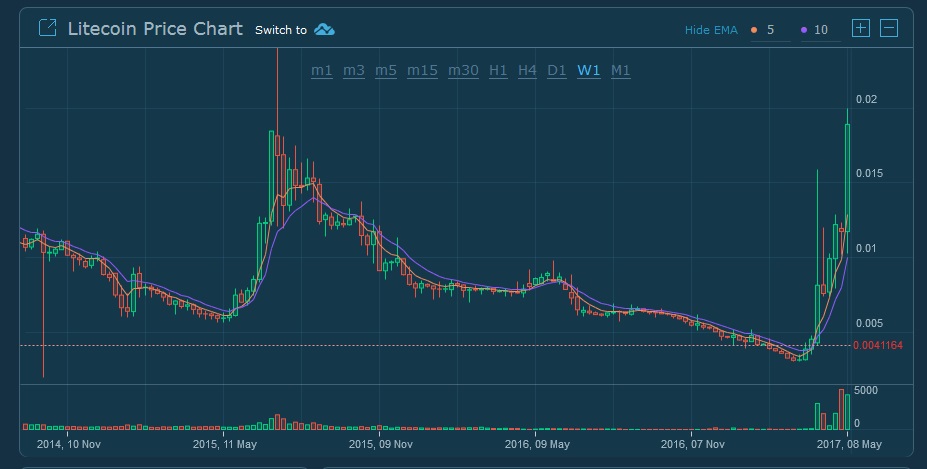Select the H1 timeframe
This screenshot has height=469, width=927.
click(x=498, y=70)
